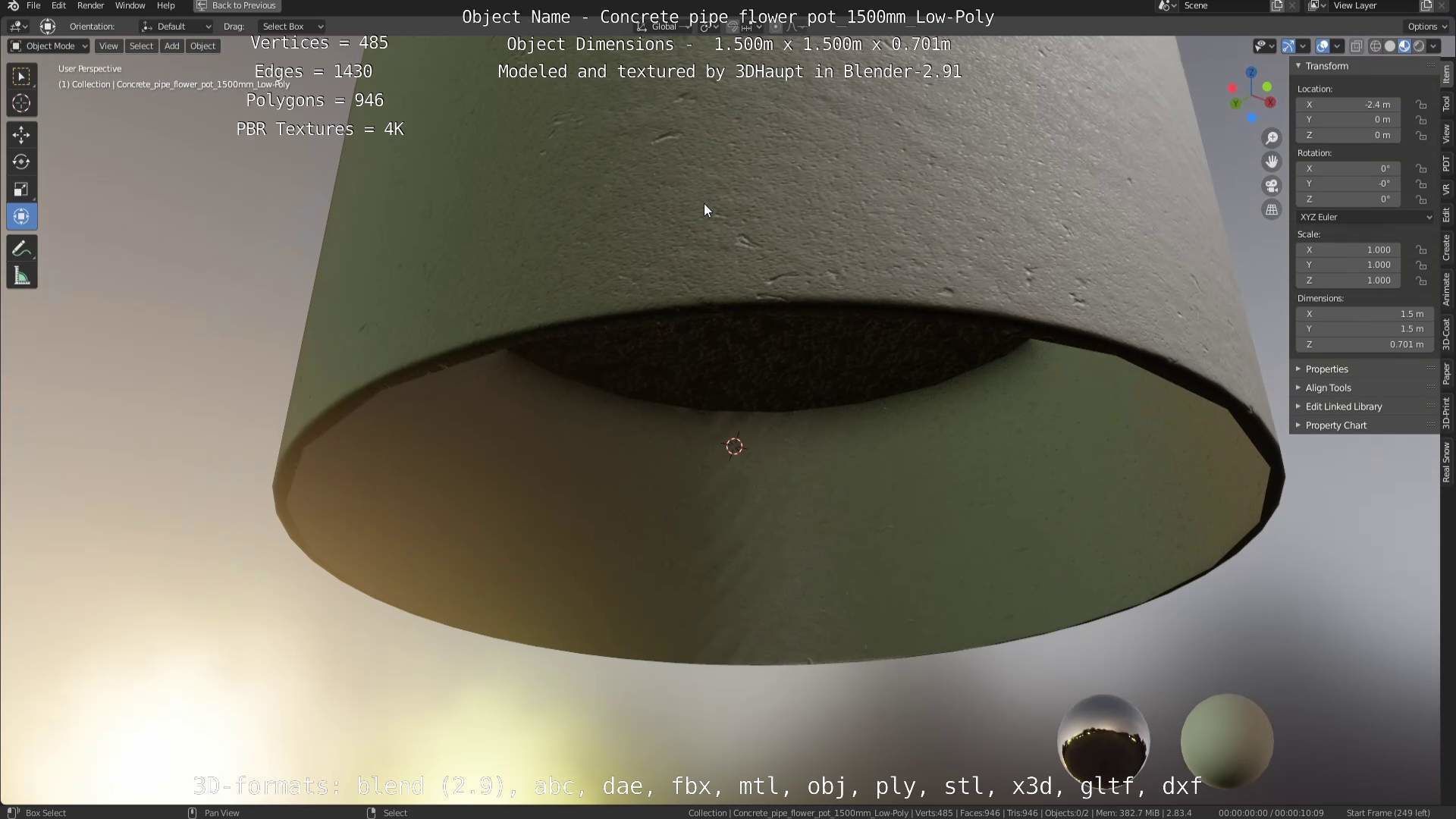This screenshot has height=819, width=1456.
Task: Toggle X-Ray mode
Action: 1357,46
